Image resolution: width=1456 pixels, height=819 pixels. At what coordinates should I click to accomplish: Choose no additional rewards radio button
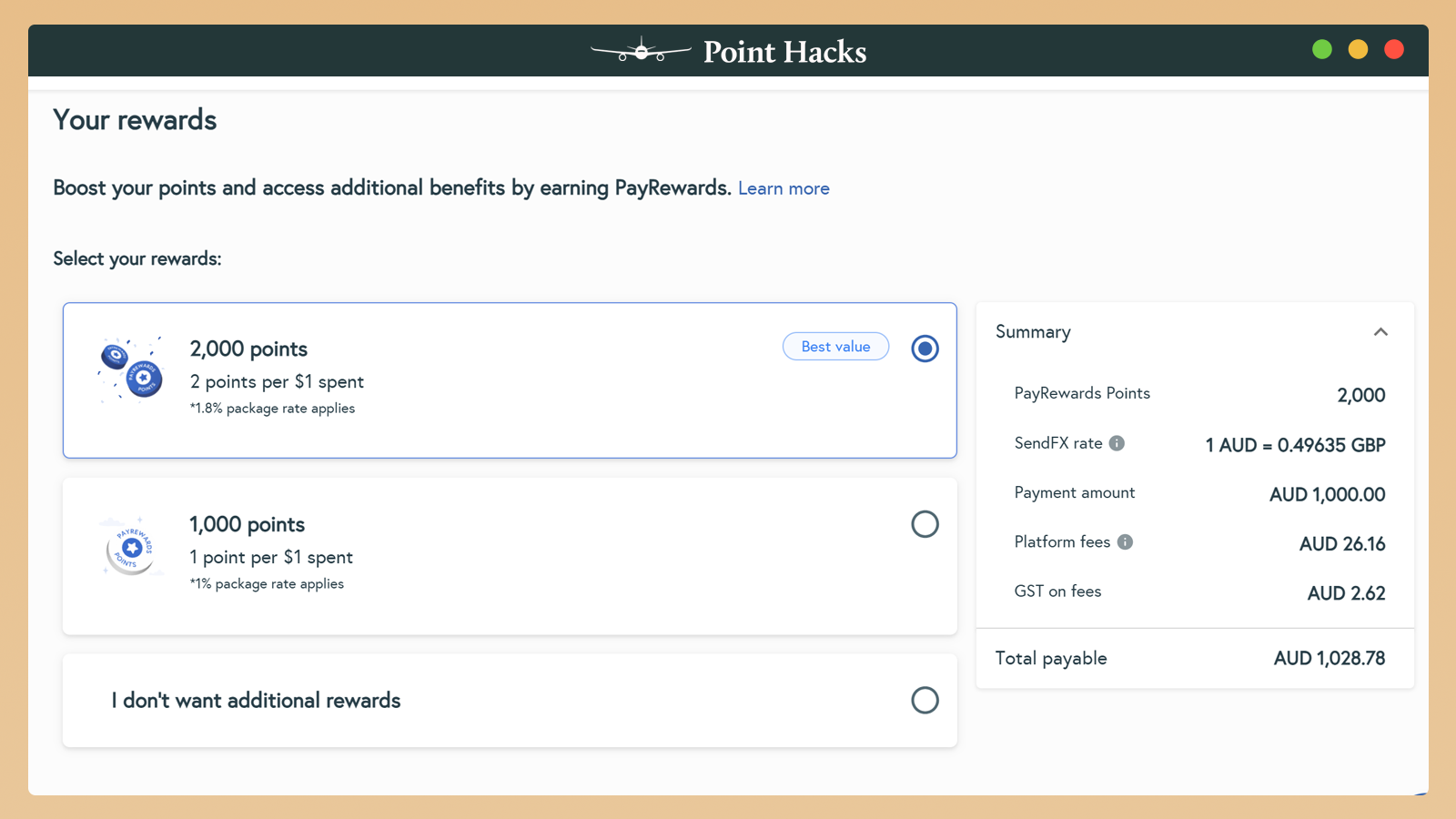(x=925, y=700)
